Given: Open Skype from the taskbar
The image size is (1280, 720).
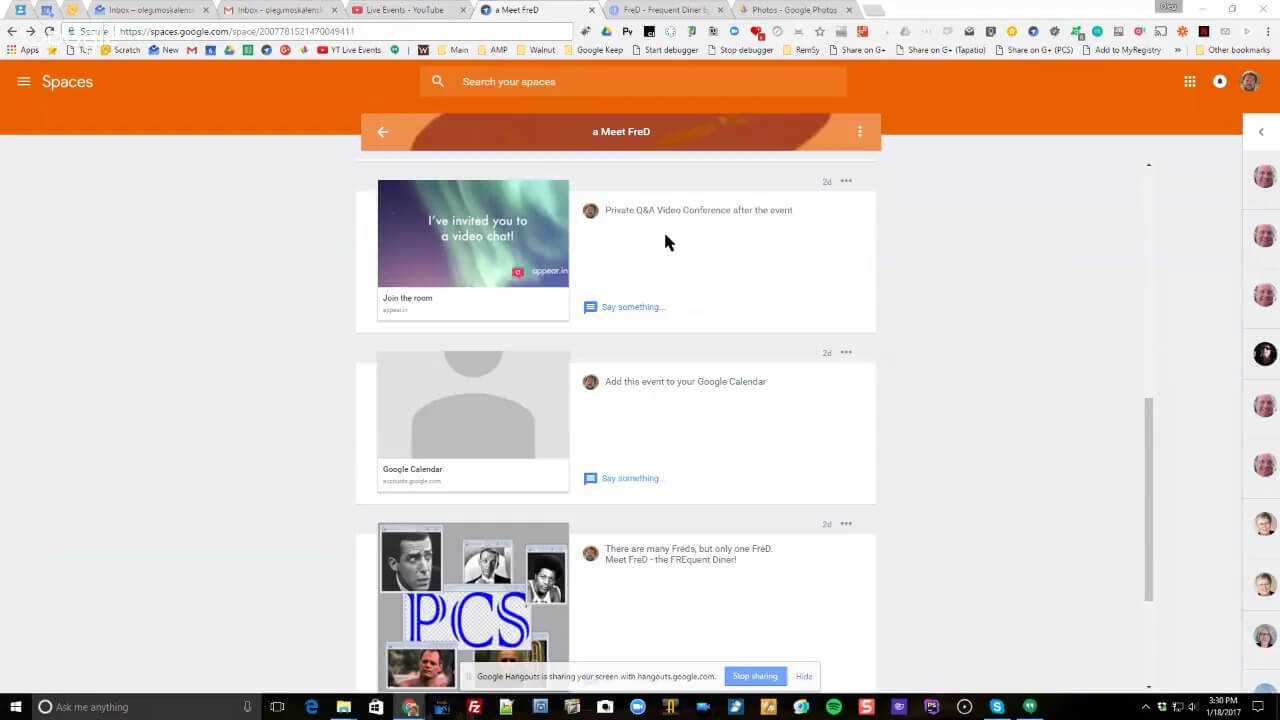Looking at the screenshot, I should click(x=996, y=707).
